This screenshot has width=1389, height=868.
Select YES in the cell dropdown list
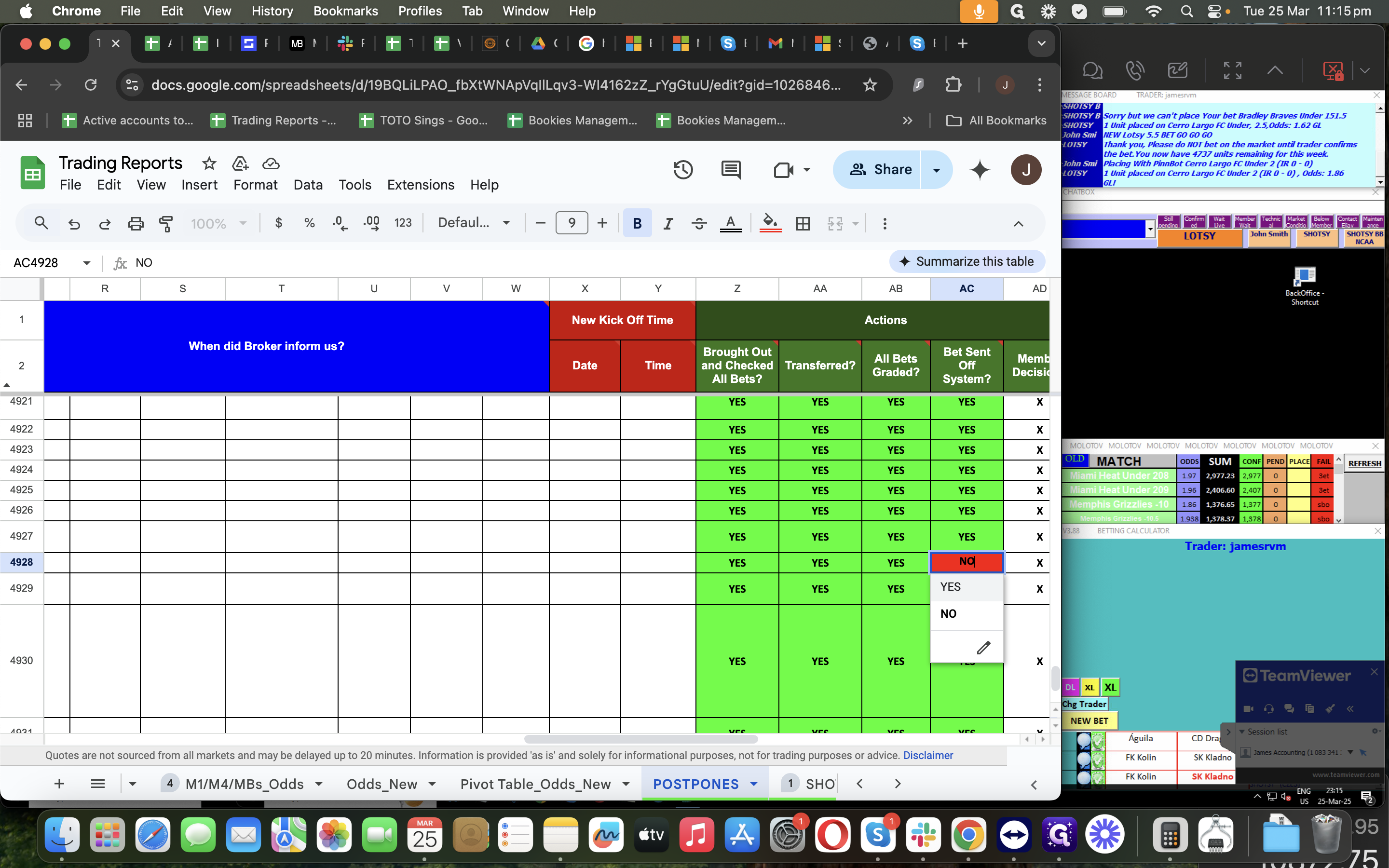pos(967,587)
